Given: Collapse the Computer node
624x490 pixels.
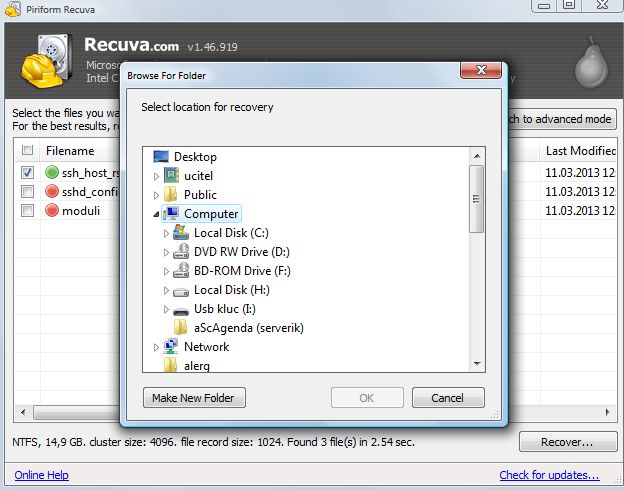Looking at the screenshot, I should tap(156, 214).
